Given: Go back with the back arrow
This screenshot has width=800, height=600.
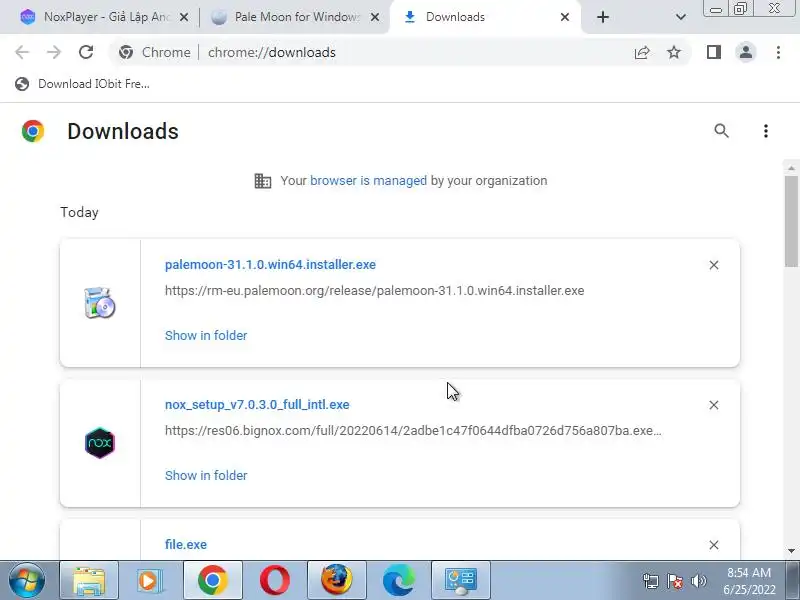Looking at the screenshot, I should pos(22,52).
